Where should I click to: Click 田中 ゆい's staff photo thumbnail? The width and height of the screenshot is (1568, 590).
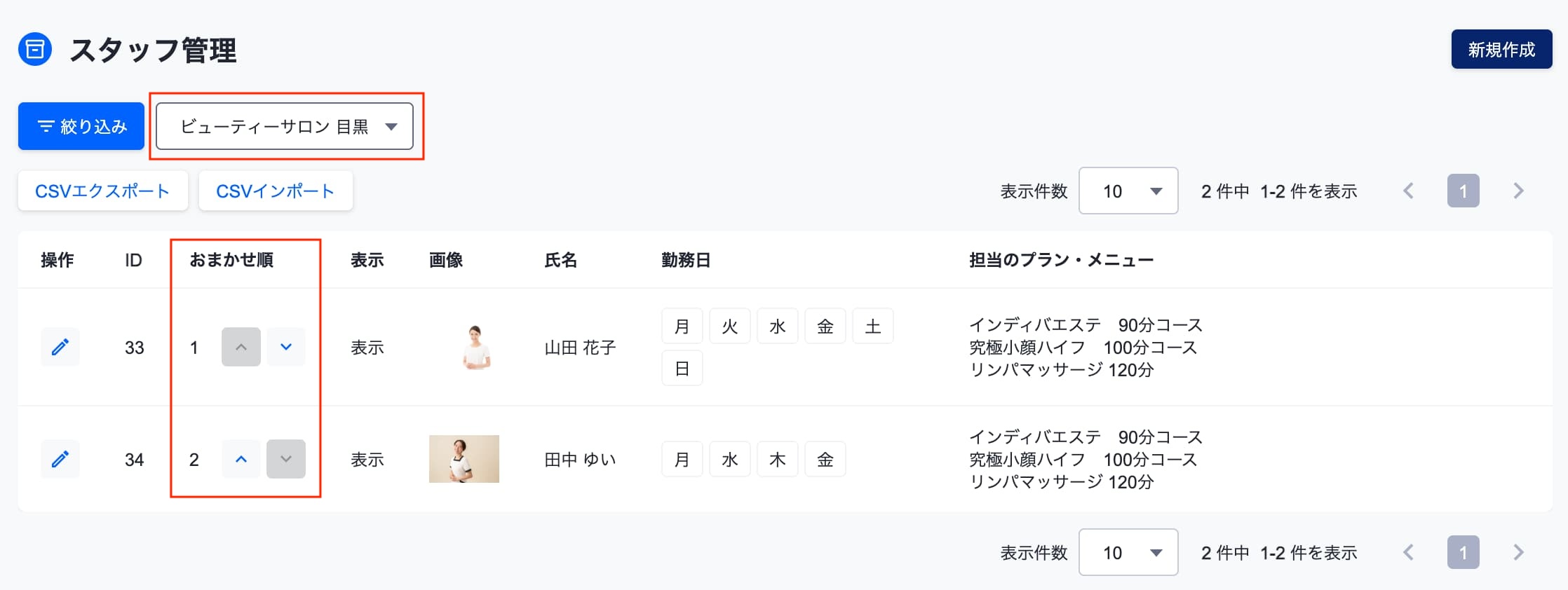pos(464,459)
